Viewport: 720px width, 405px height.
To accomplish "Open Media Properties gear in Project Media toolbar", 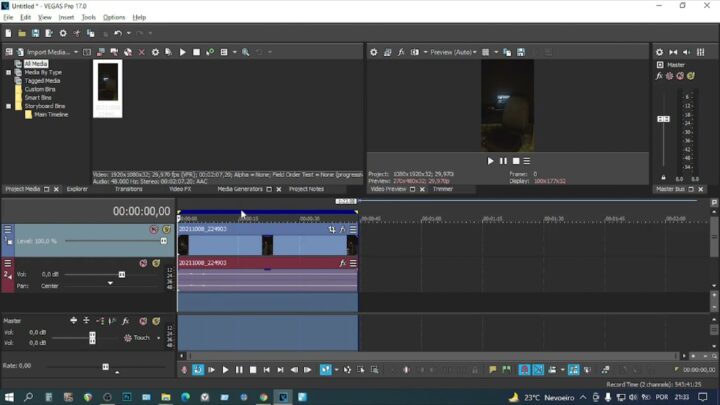I will [155, 52].
